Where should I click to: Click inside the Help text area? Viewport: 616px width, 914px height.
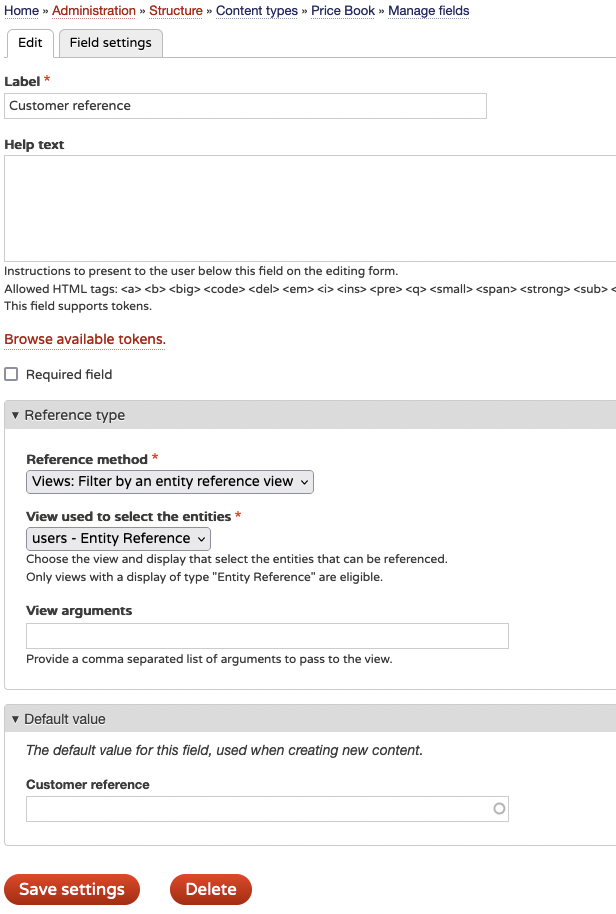tap(310, 208)
